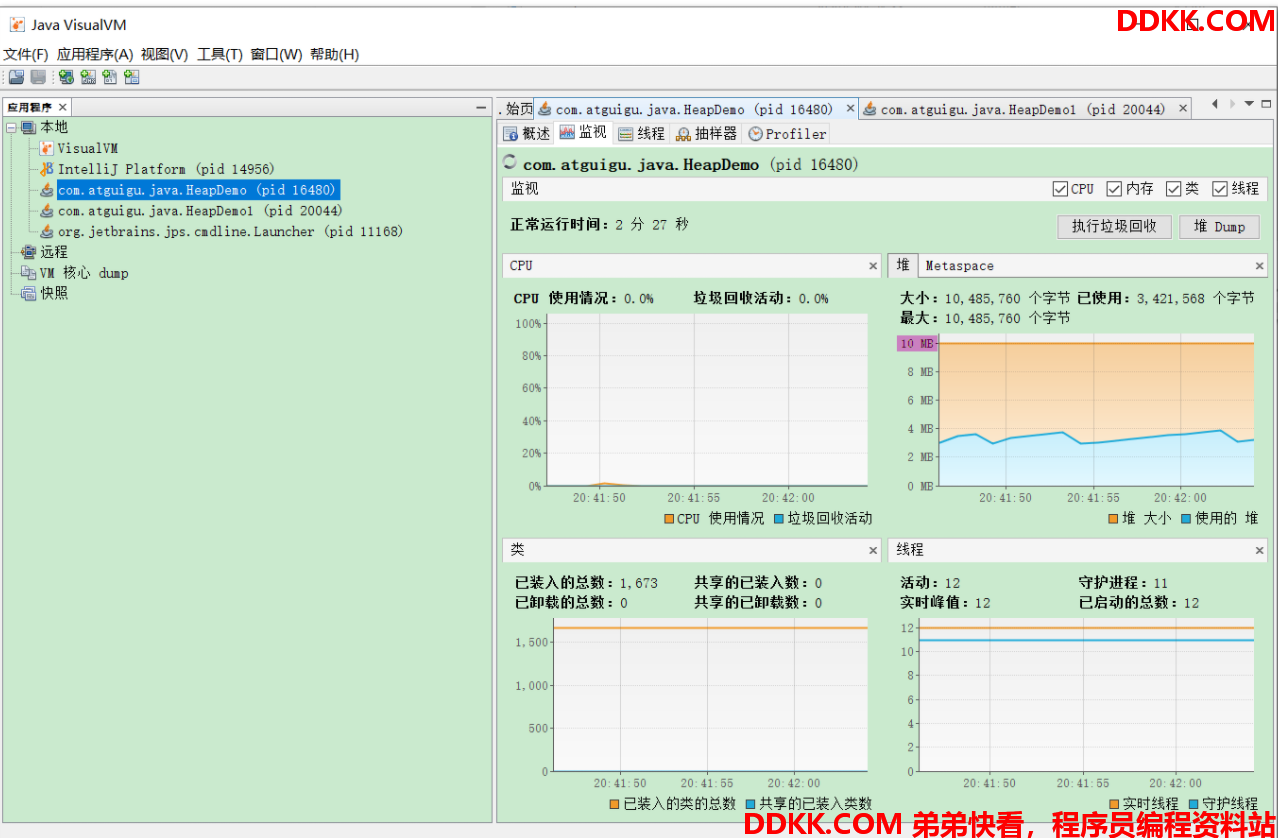Screen dimensions: 1278x838
Task: Click the third main toolbar icon
Action: click(x=66, y=77)
